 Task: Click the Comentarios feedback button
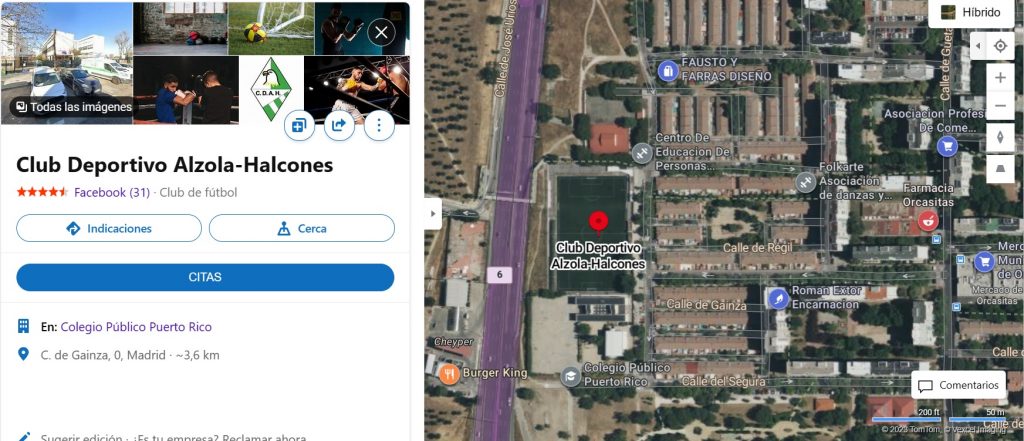click(x=958, y=385)
